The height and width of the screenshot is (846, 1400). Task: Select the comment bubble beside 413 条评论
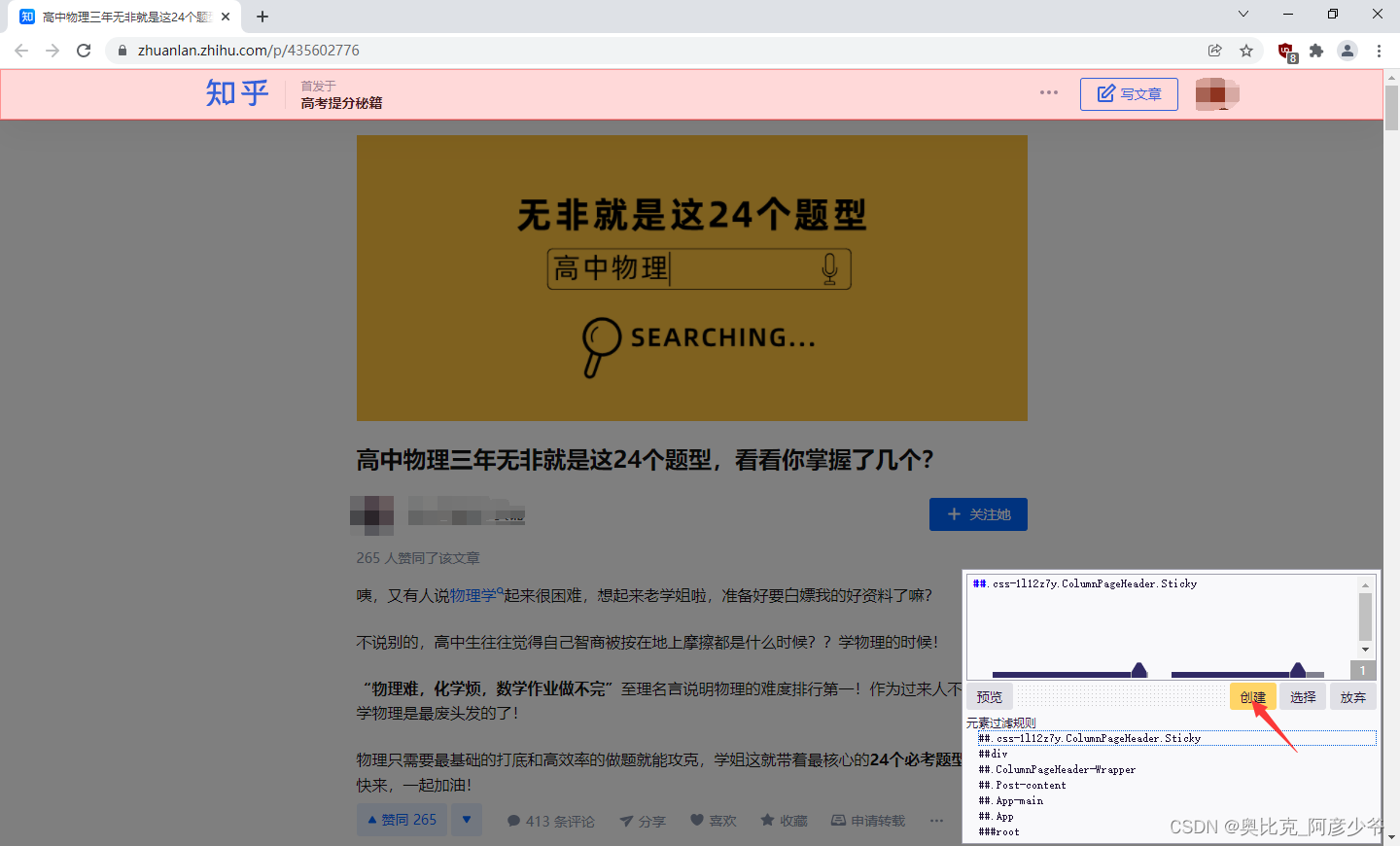pos(514,821)
